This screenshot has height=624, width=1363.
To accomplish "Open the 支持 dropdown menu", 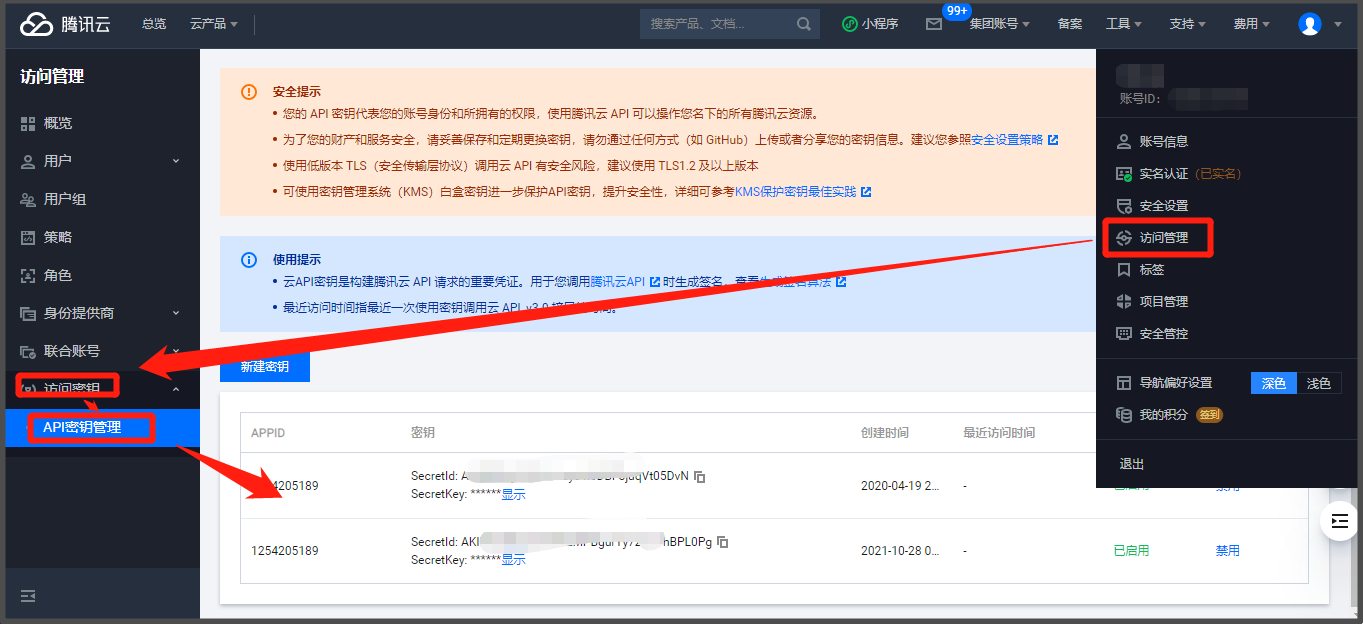I will pyautogui.click(x=1188, y=24).
